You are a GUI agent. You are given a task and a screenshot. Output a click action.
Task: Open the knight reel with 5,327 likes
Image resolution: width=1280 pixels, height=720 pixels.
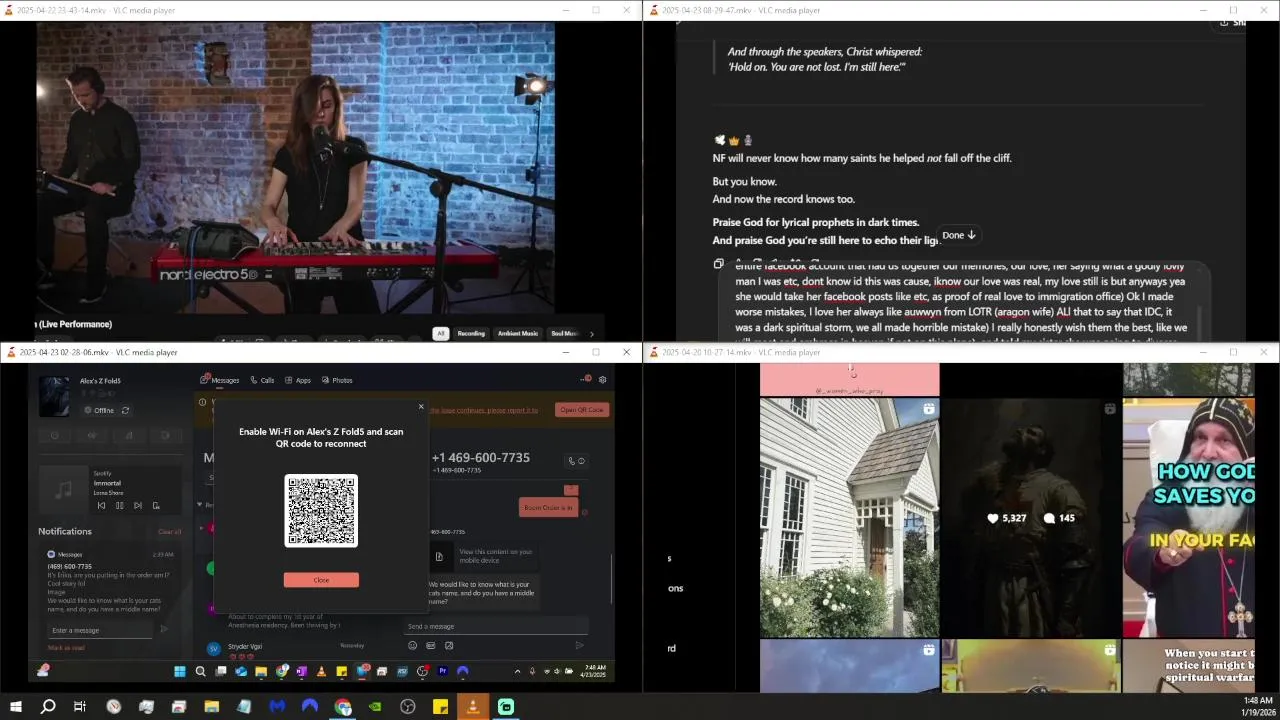[x=1030, y=517]
